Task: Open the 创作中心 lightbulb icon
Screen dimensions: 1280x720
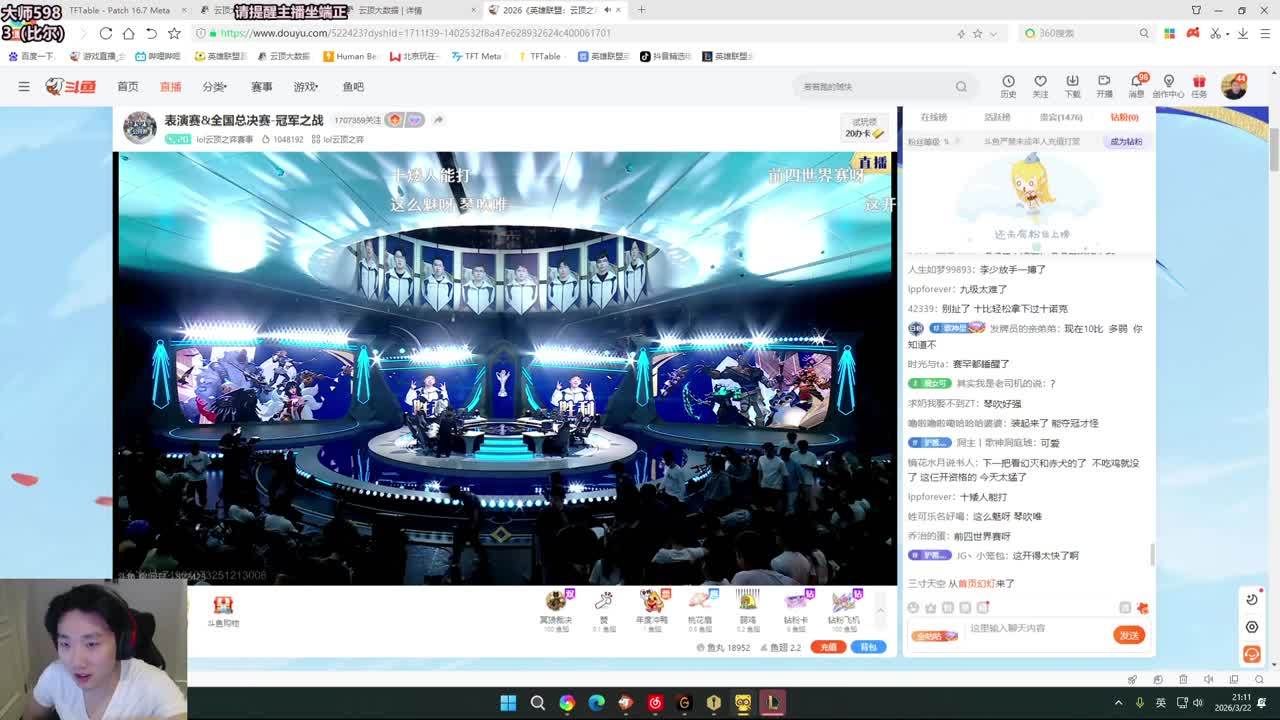Action: pyautogui.click(x=1168, y=85)
